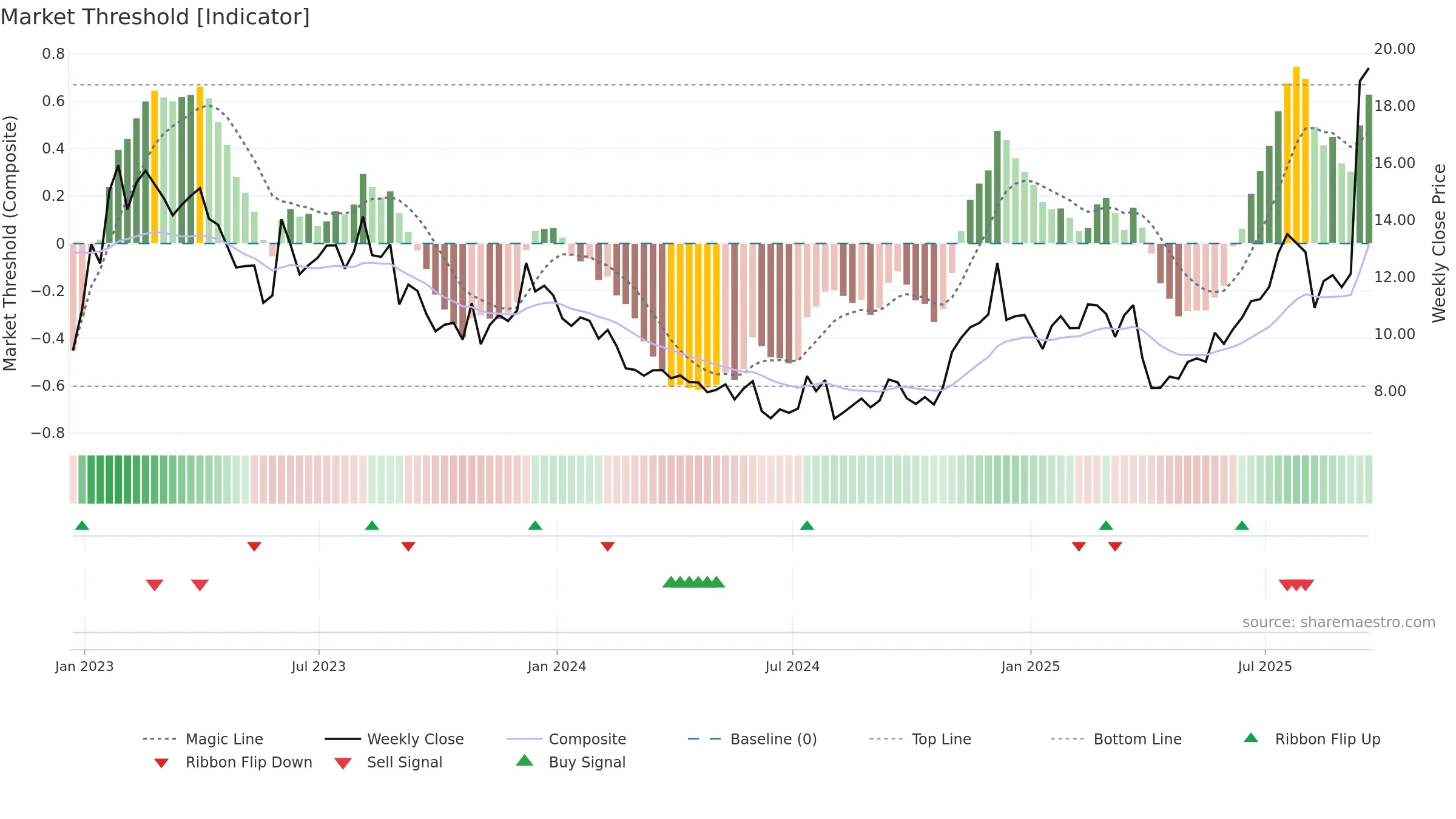This screenshot has height=819, width=1456.
Task: Click the 20.00 price axis label
Action: (1395, 49)
